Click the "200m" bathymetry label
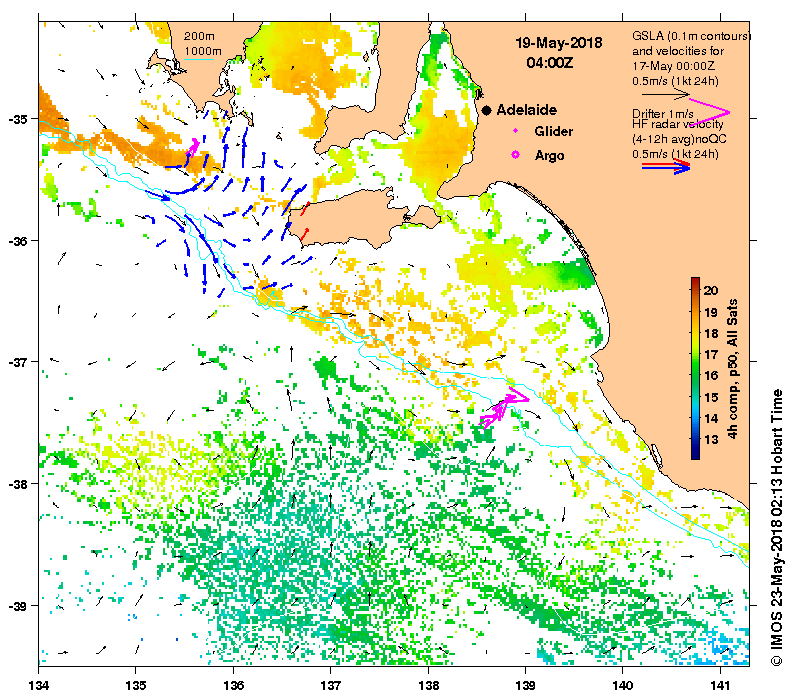The width and height of the screenshot is (791, 700). (199, 36)
